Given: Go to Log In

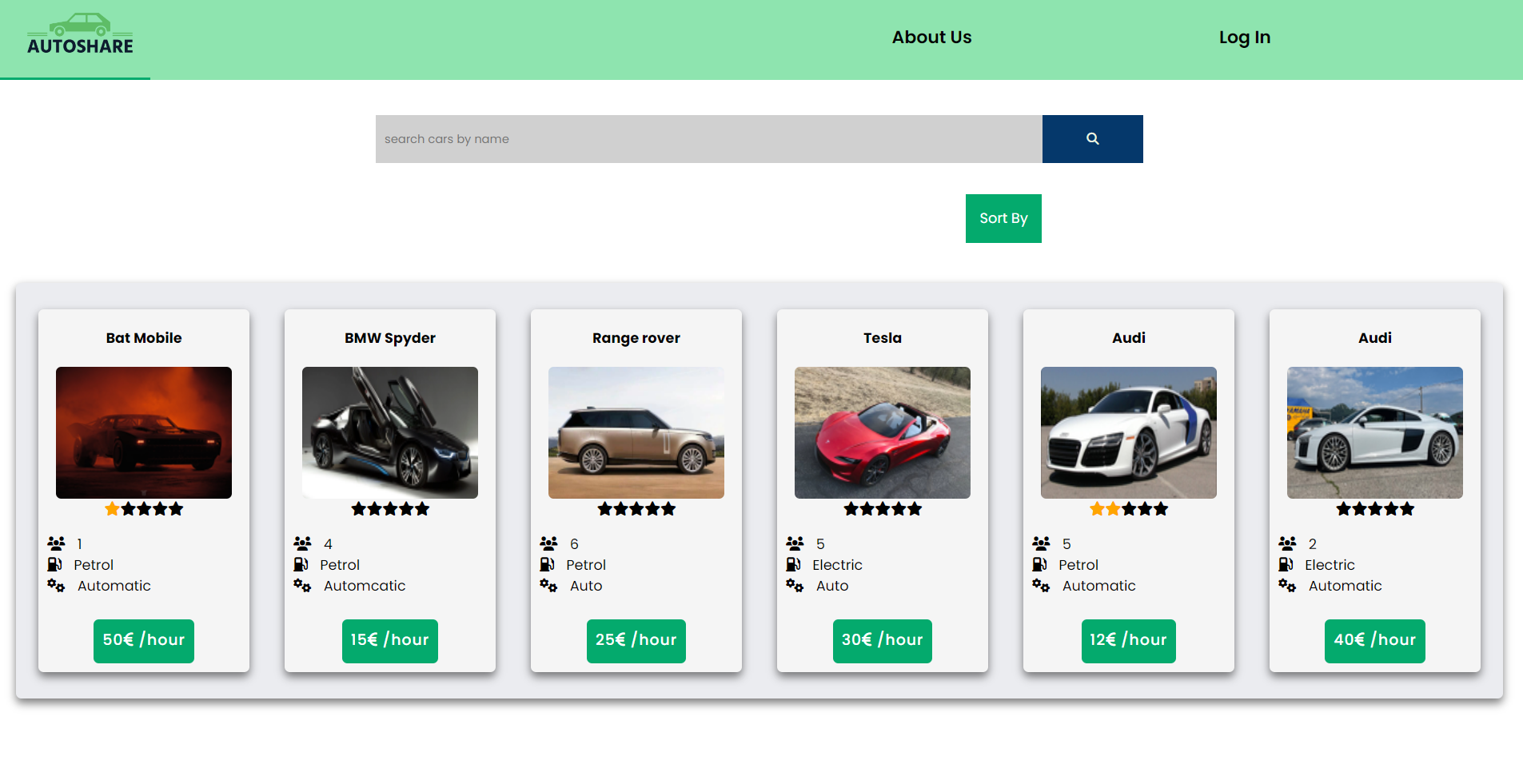Looking at the screenshot, I should (x=1244, y=38).
